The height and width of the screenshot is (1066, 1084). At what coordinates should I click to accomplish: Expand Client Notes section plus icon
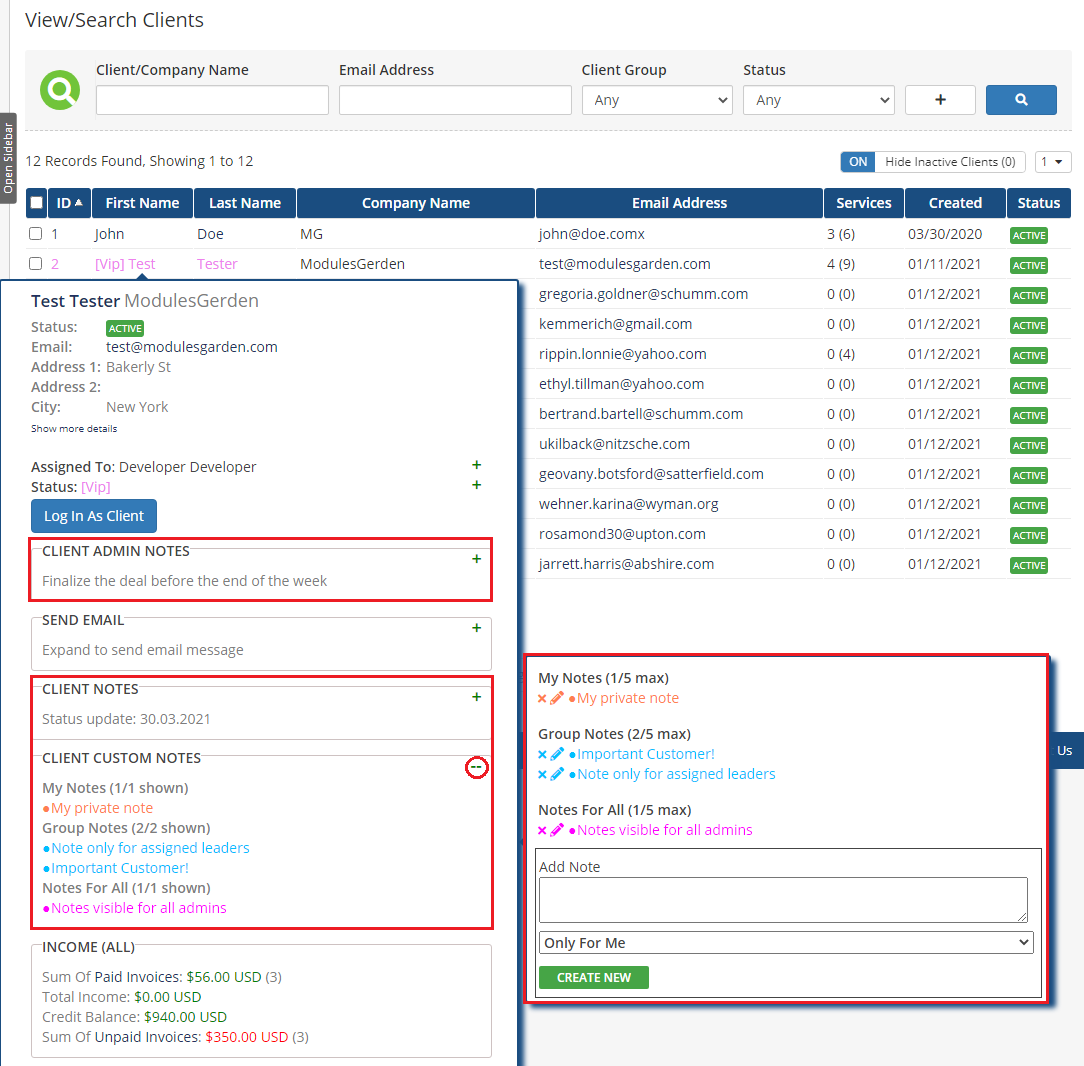(x=476, y=697)
